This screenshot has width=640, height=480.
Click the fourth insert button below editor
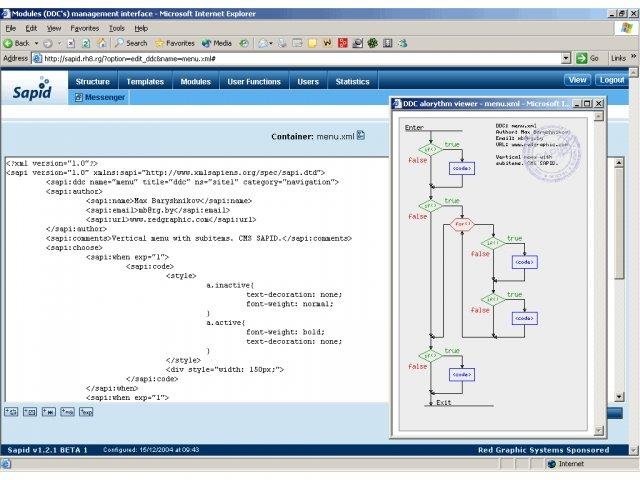coord(67,412)
